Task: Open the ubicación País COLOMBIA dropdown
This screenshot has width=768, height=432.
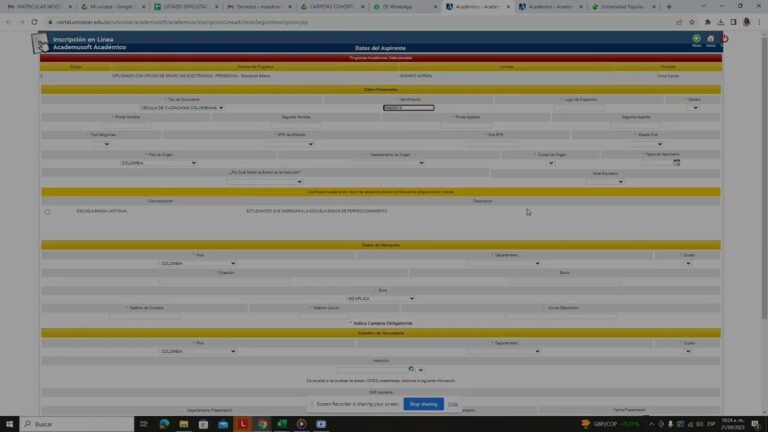Action: 198,264
